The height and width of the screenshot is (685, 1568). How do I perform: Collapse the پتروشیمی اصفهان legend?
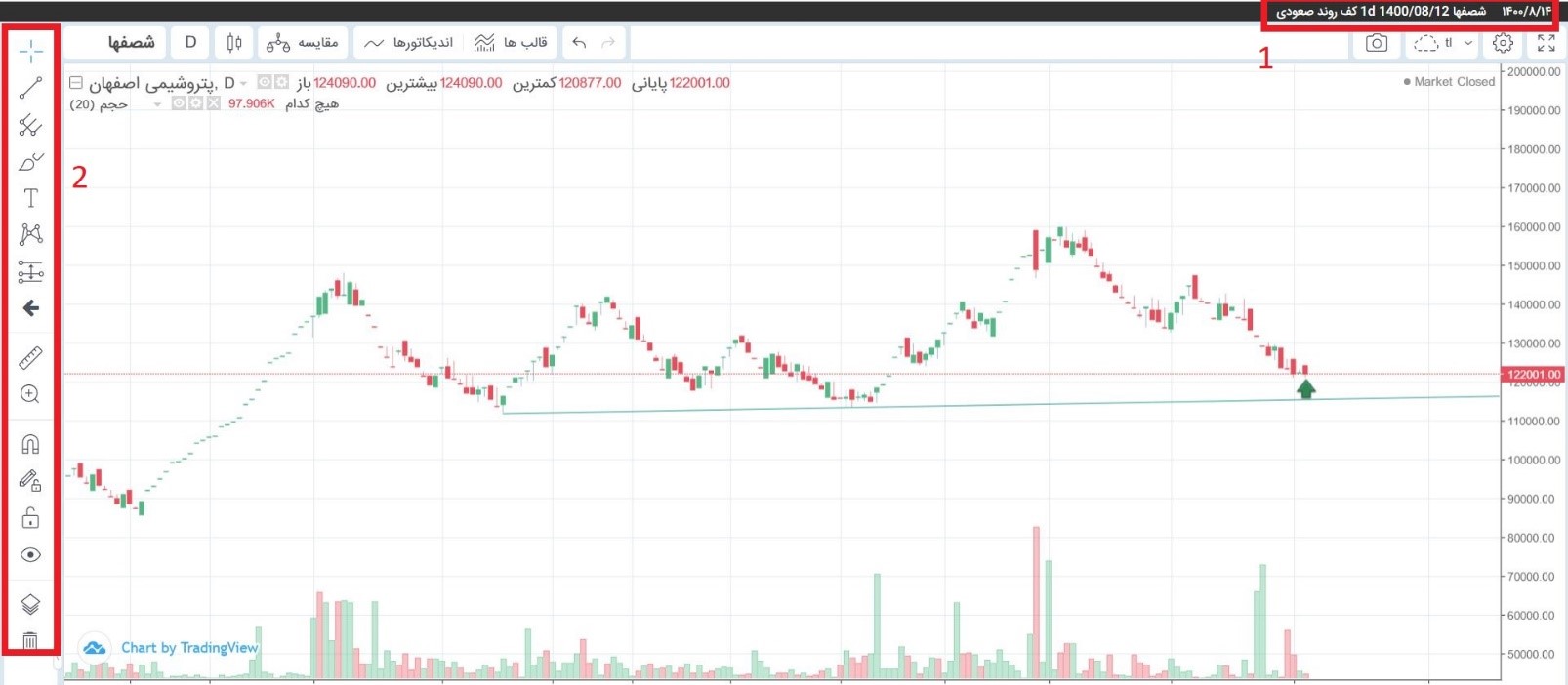76,83
